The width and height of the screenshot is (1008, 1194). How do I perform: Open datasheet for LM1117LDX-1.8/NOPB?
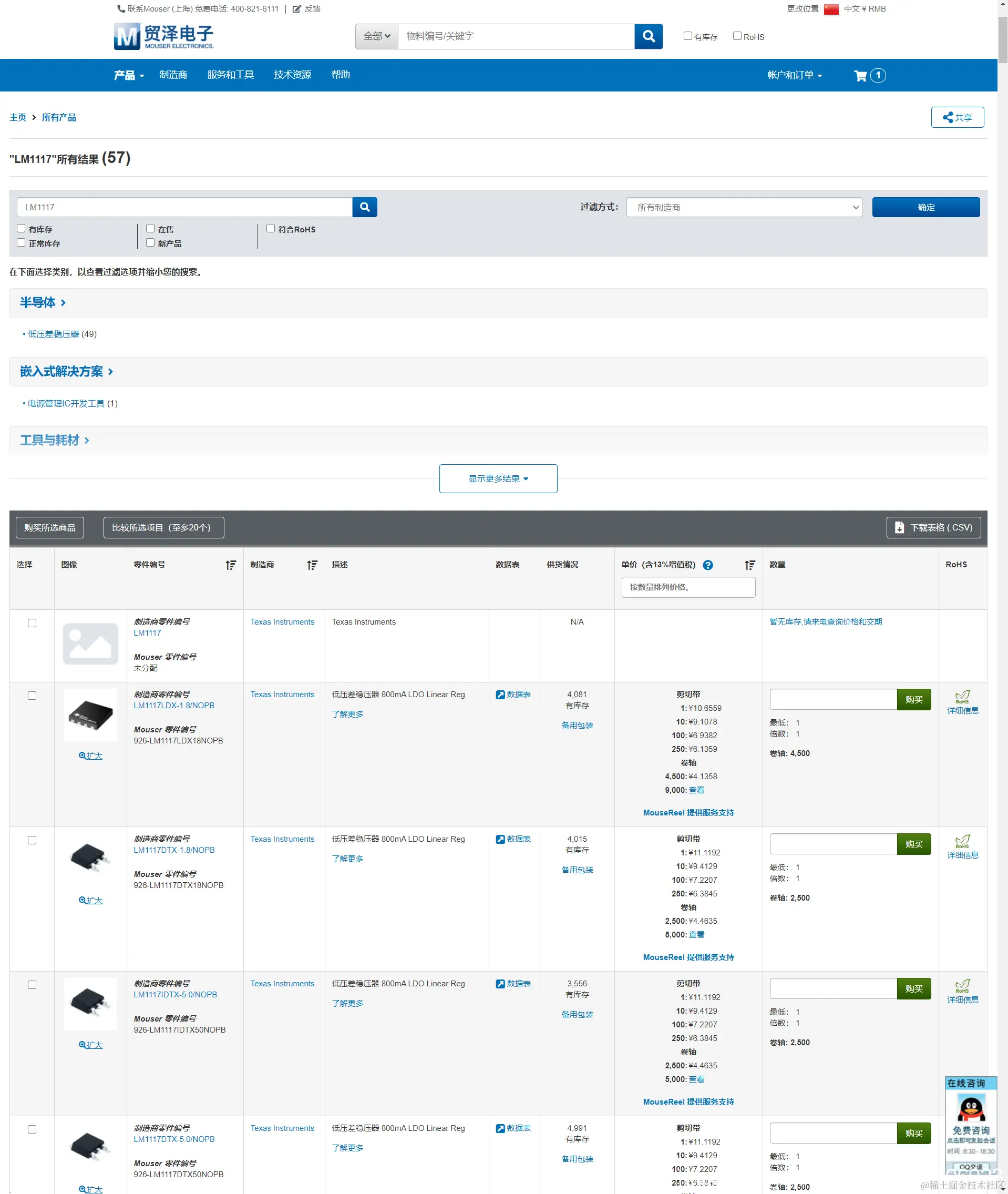[513, 695]
